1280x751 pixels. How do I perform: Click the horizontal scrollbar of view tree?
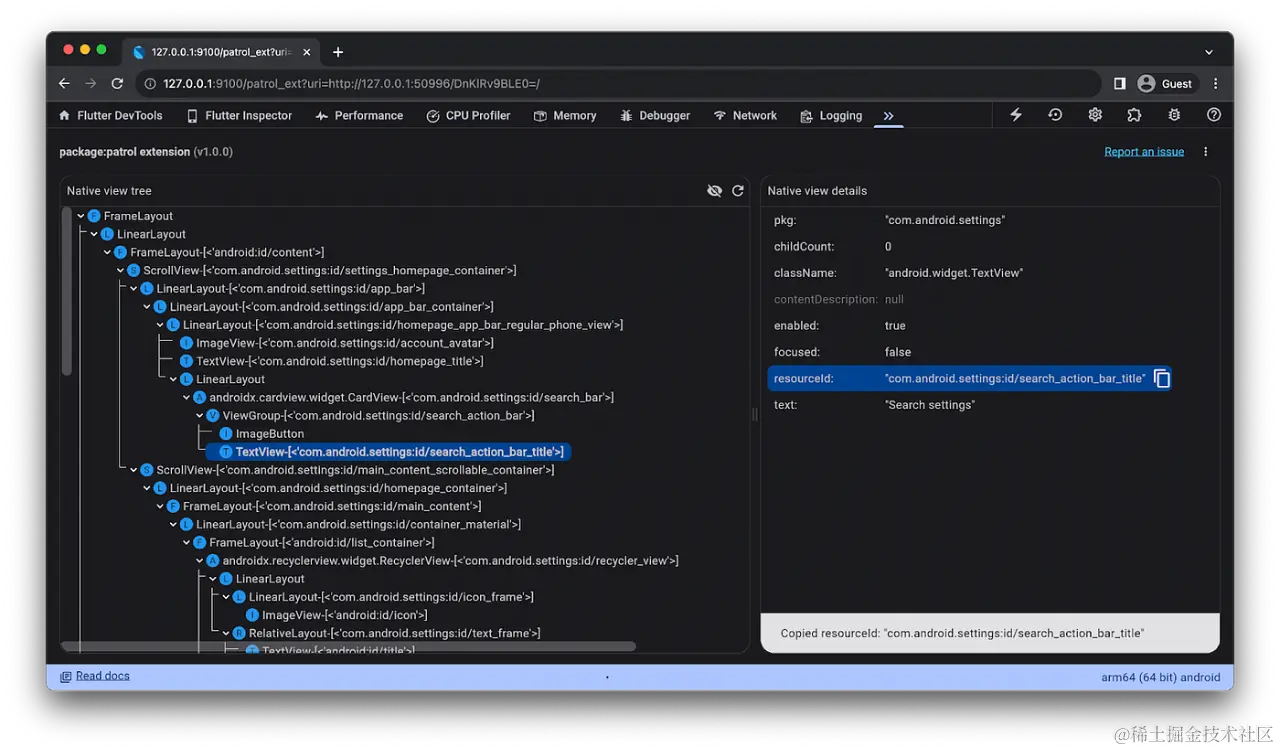348,646
